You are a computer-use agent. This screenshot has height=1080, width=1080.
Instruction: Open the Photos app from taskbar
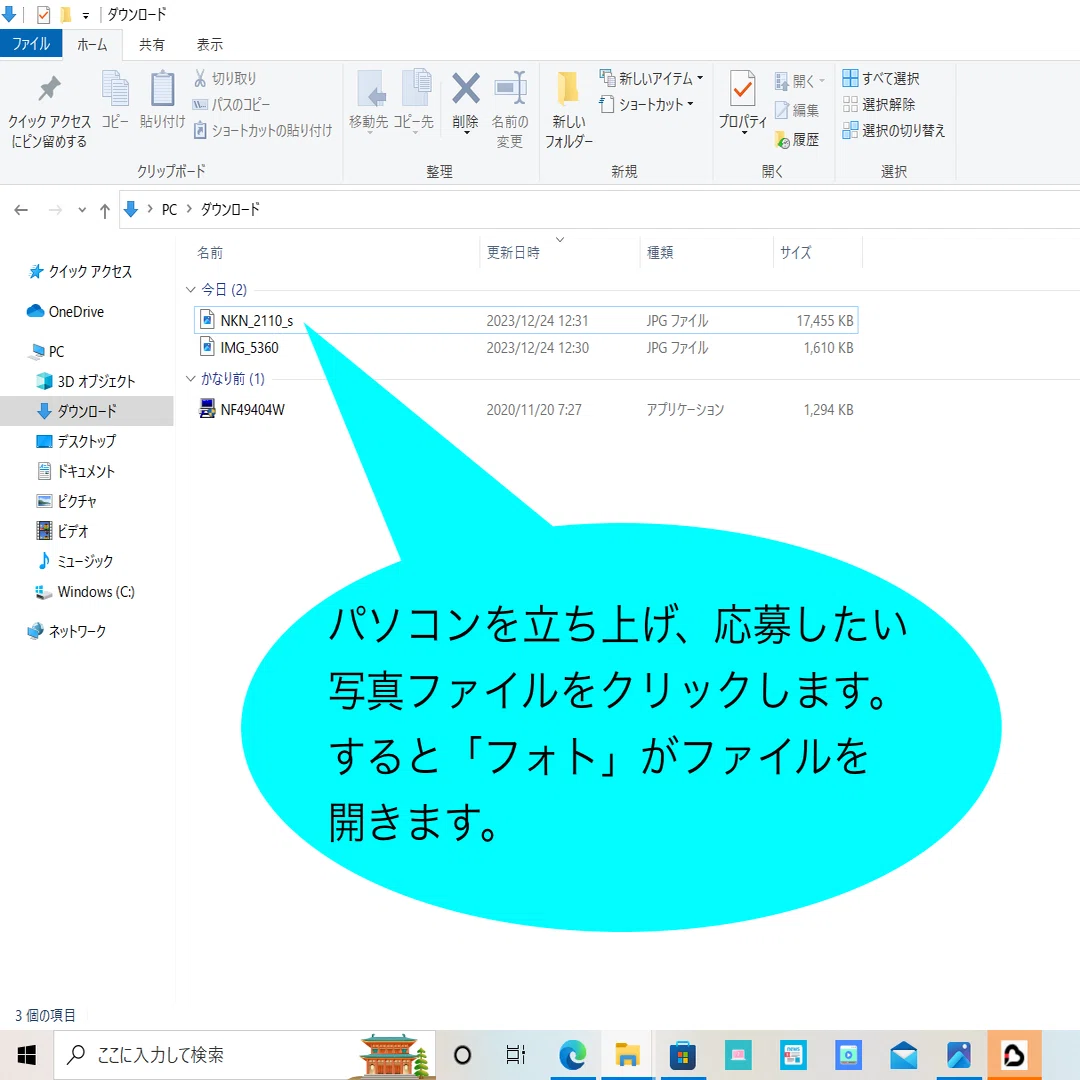point(958,1055)
